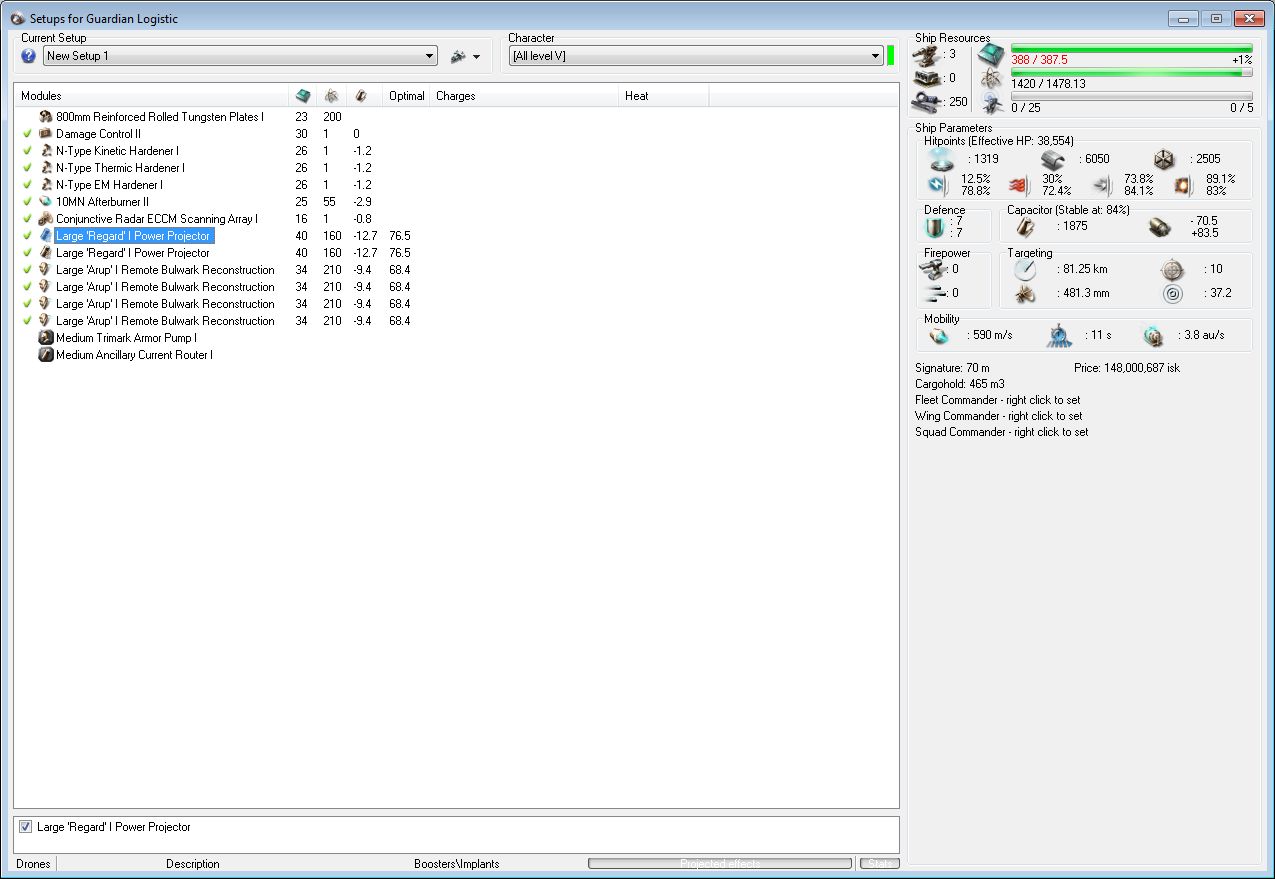Select the Medium Ancillary Current Router I row
Image resolution: width=1275 pixels, height=879 pixels.
134,355
